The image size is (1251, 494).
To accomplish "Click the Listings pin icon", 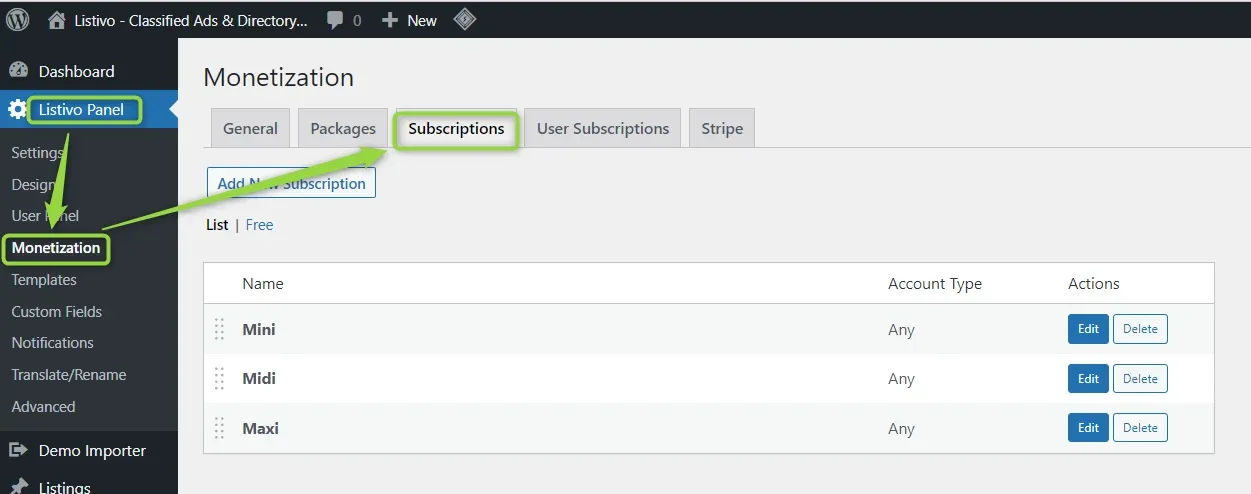I will [18, 487].
